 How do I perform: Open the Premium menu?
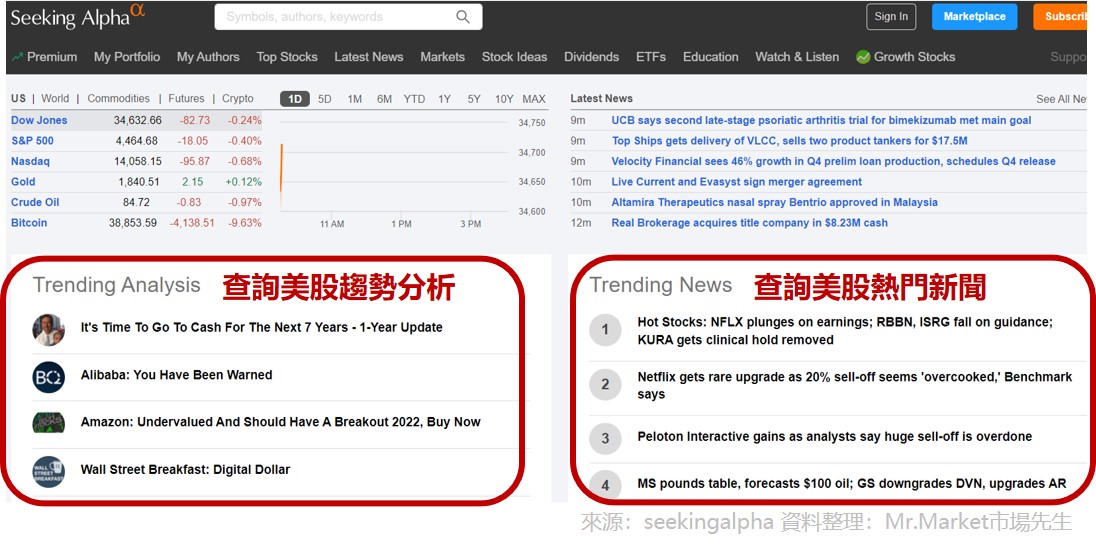[52, 57]
